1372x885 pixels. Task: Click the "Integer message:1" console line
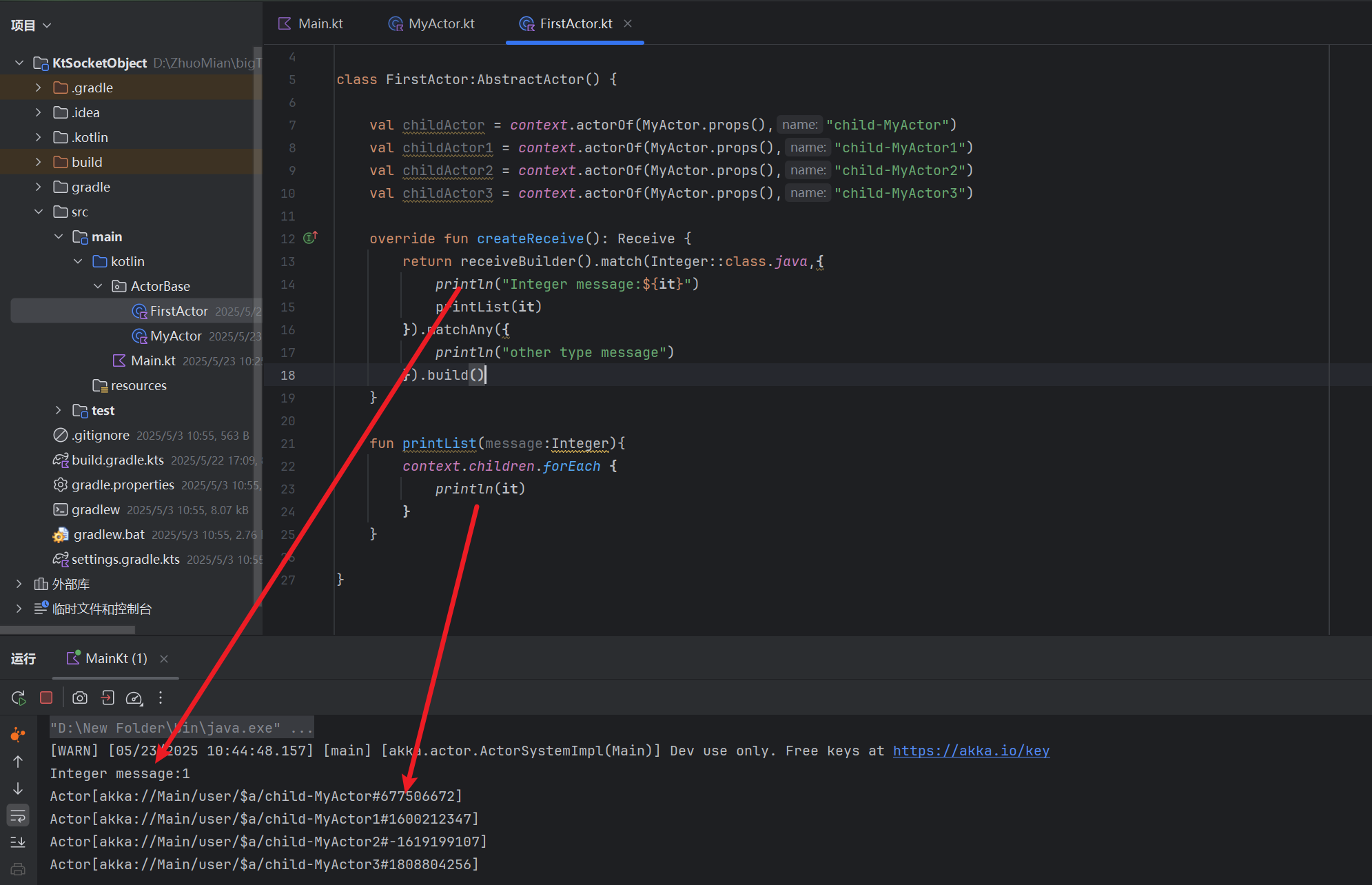tap(120, 773)
